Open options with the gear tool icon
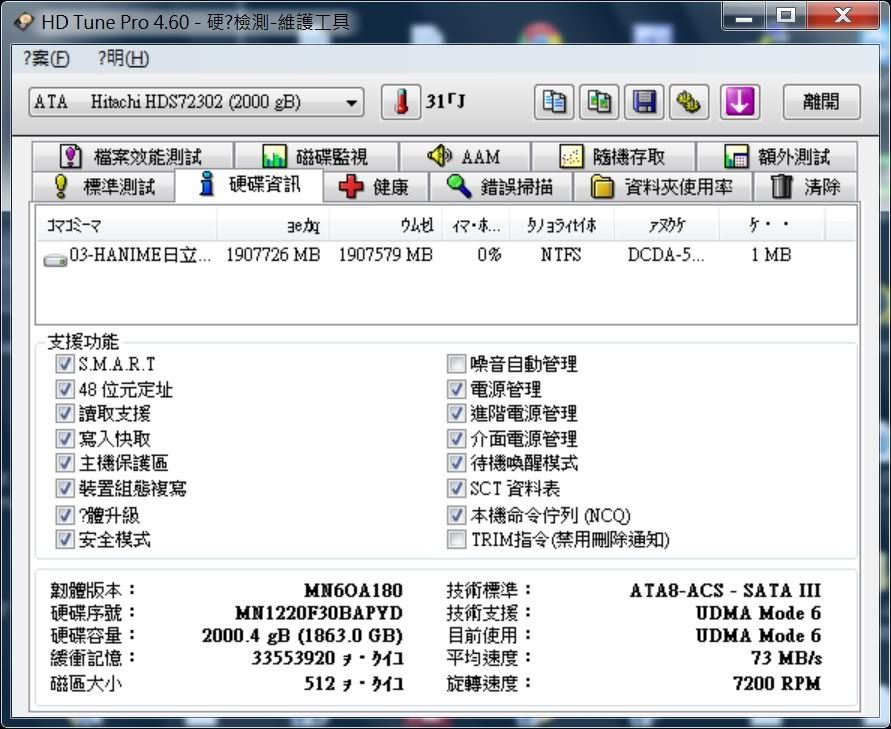 click(x=689, y=102)
